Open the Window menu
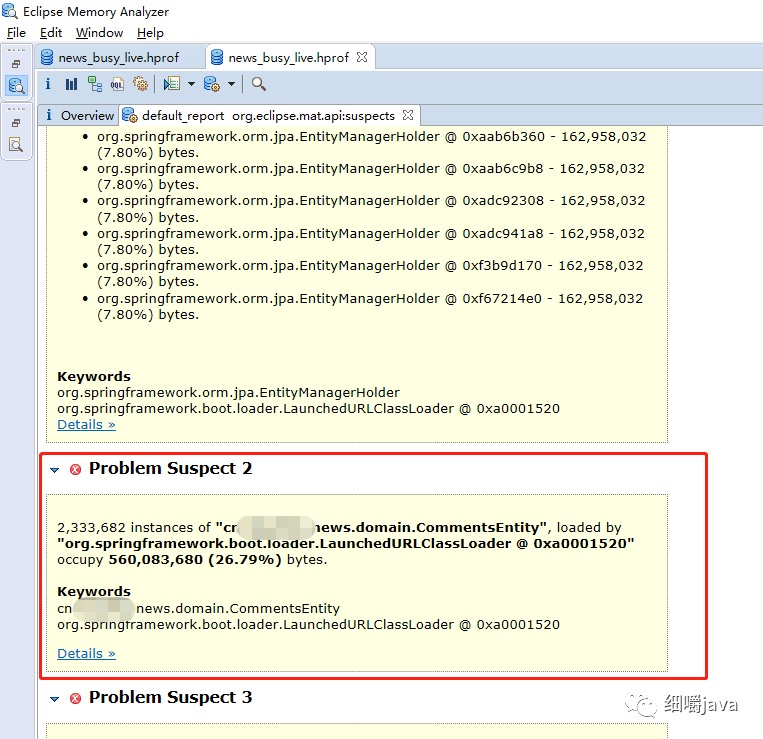The image size is (763, 739). pyautogui.click(x=99, y=33)
